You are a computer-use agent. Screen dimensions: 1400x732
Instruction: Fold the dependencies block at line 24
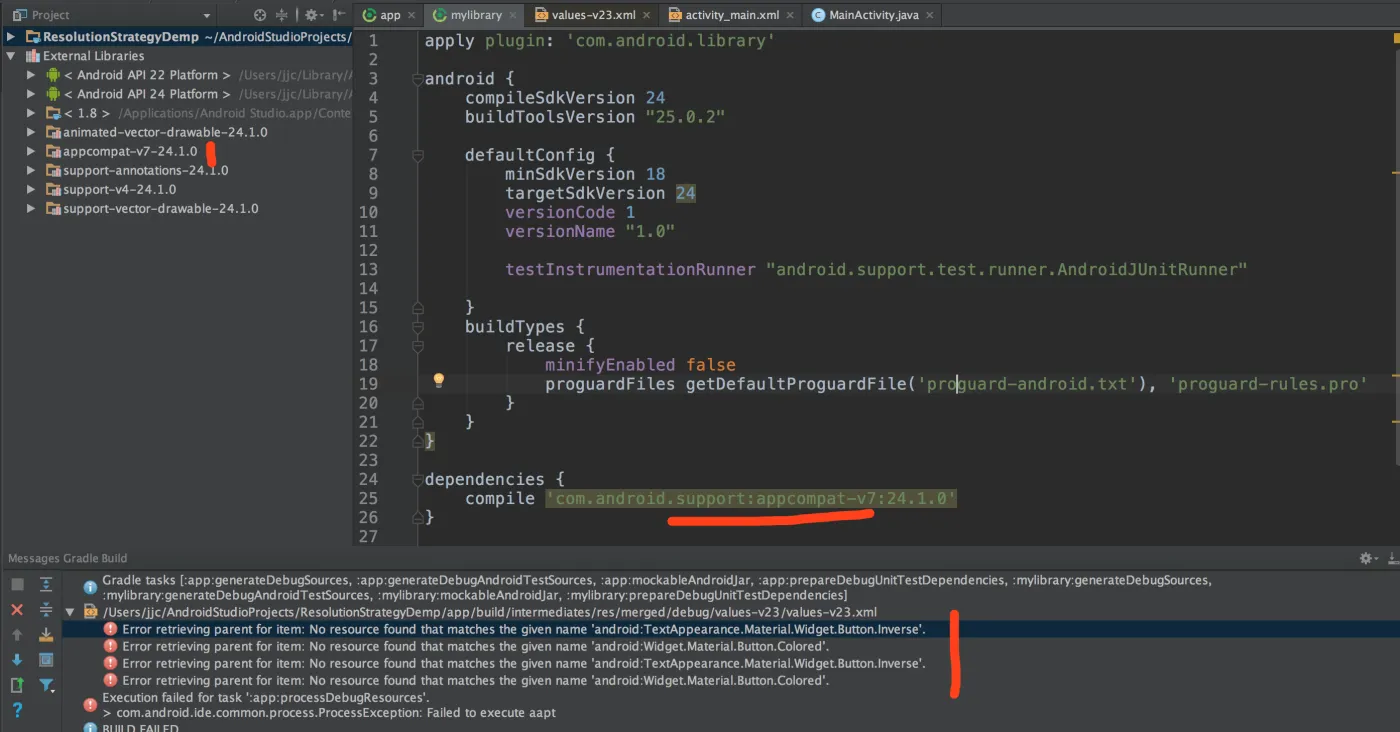[418, 479]
